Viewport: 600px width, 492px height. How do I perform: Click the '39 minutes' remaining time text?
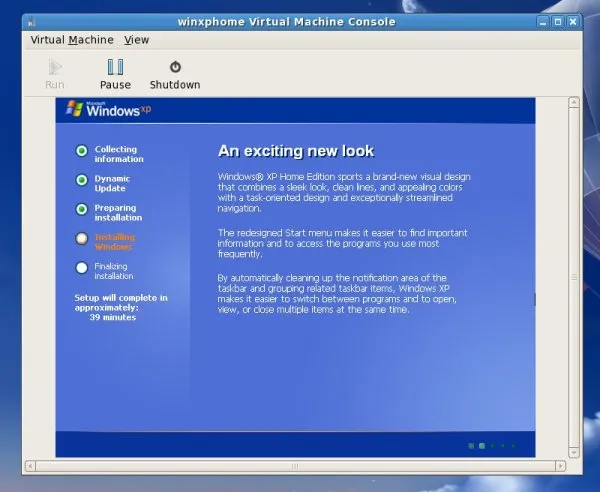coord(113,318)
